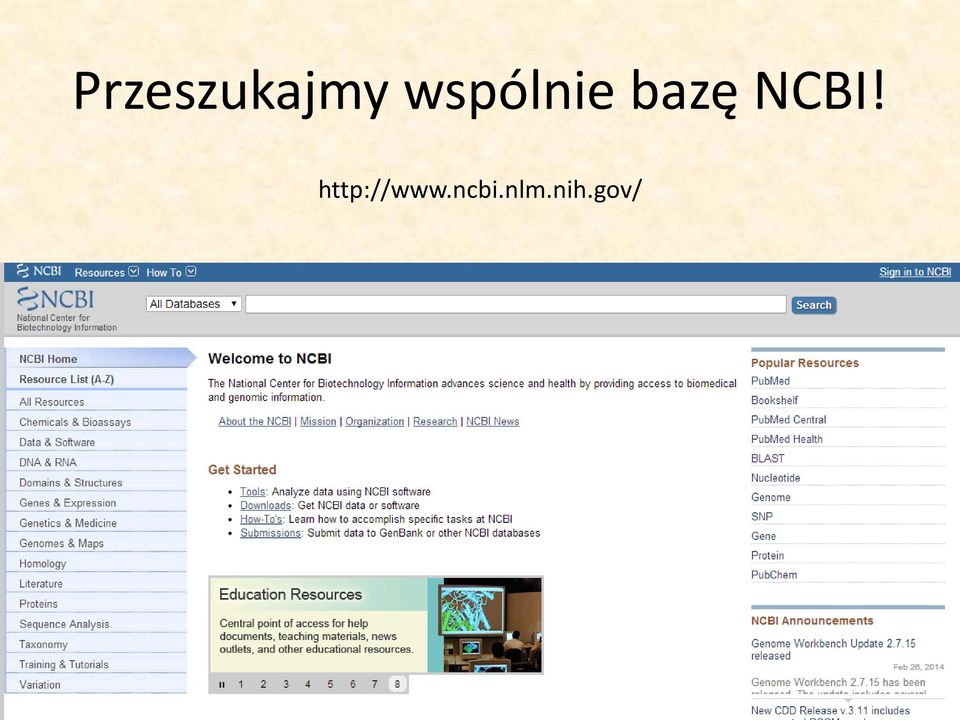Click the Search button
The width and height of the screenshot is (960, 720).
click(814, 305)
